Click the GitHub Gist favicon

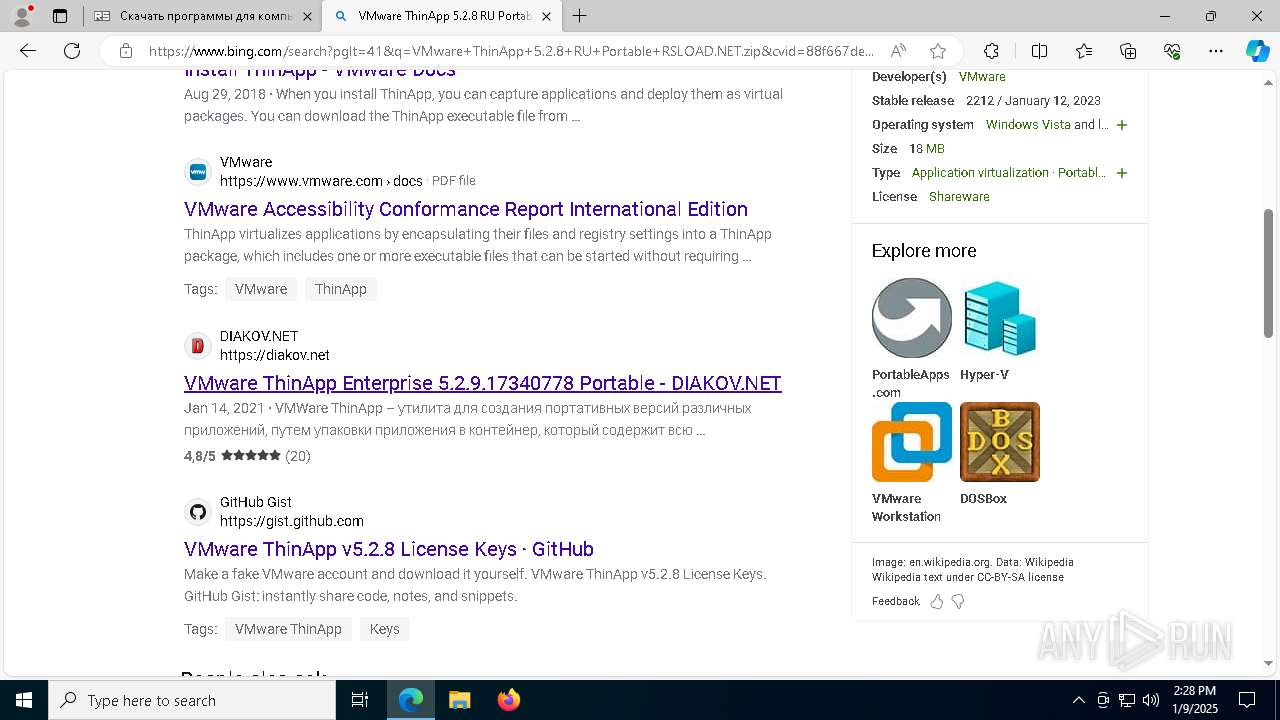[x=198, y=512]
